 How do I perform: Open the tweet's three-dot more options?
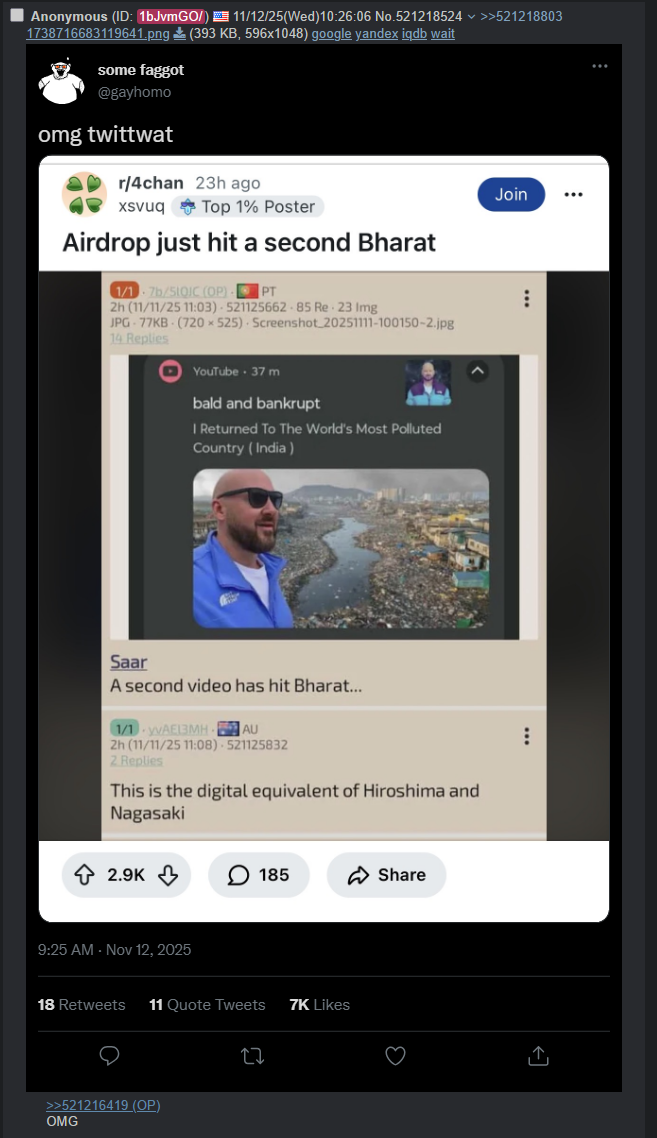[600, 66]
